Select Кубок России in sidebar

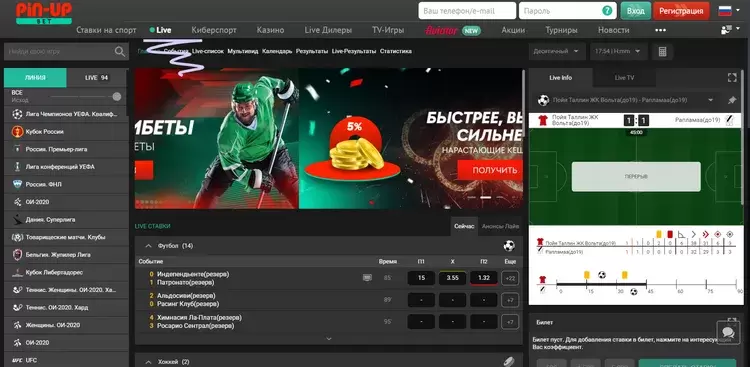tap(66, 132)
